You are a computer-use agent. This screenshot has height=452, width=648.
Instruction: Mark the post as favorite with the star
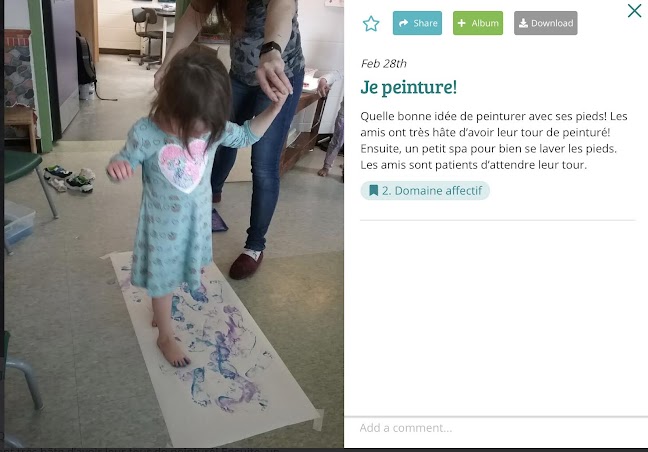pos(371,24)
